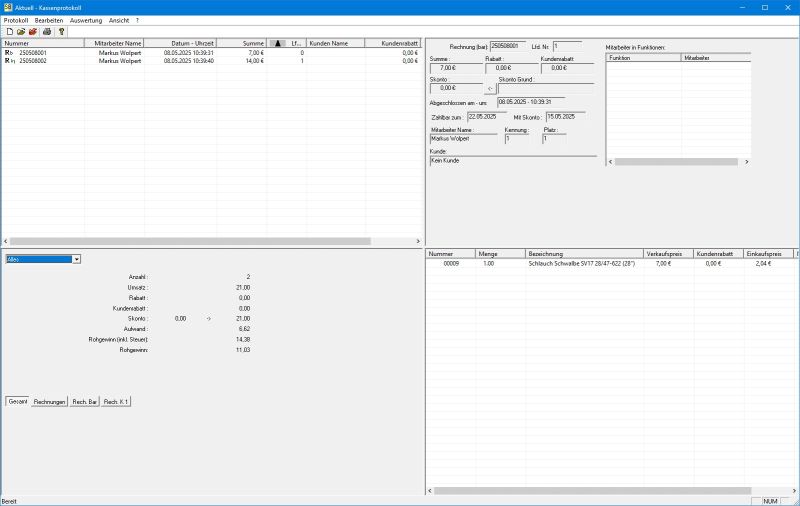Click the Kundenrabatt header in invoice list
This screenshot has width=800, height=506.
coord(393,43)
